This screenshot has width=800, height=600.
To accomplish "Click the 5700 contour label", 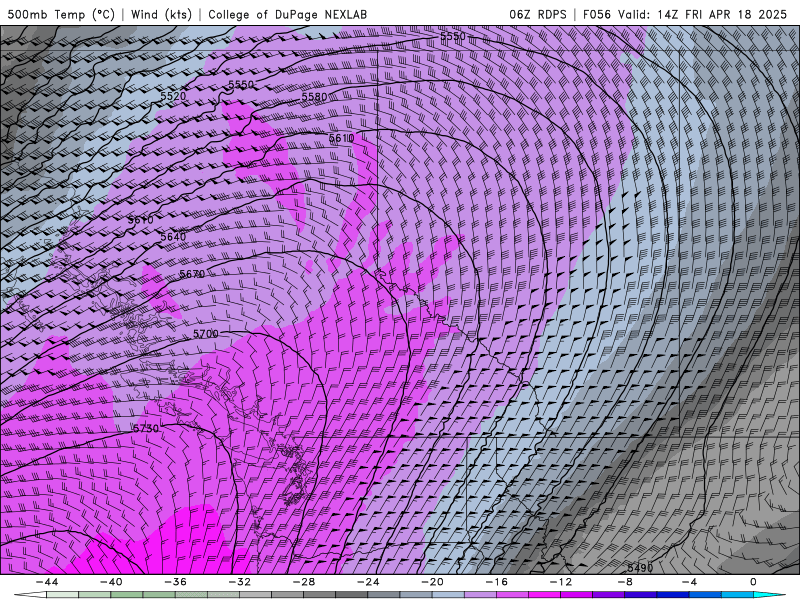I will point(206,334).
